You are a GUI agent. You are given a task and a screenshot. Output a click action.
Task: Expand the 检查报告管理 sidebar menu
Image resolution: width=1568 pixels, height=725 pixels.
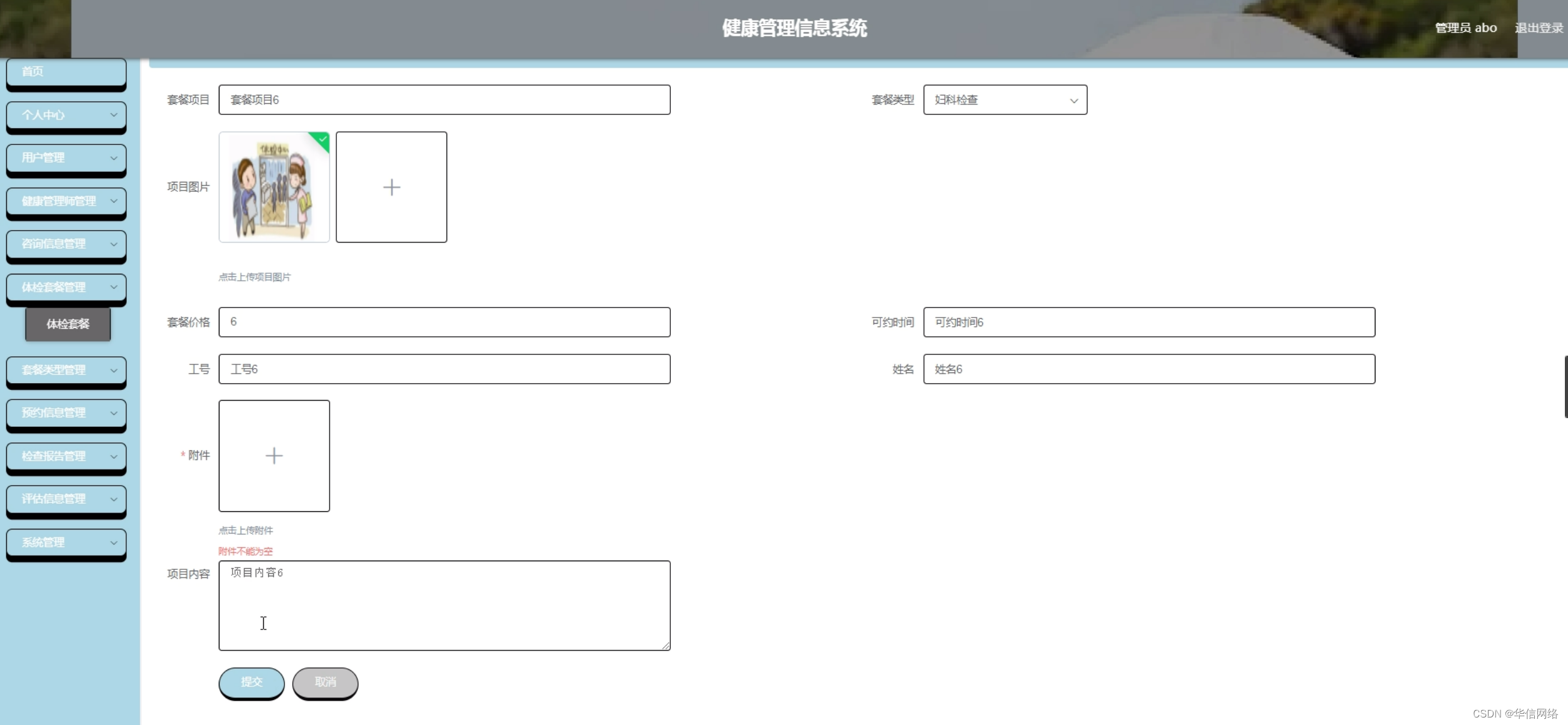(66, 456)
